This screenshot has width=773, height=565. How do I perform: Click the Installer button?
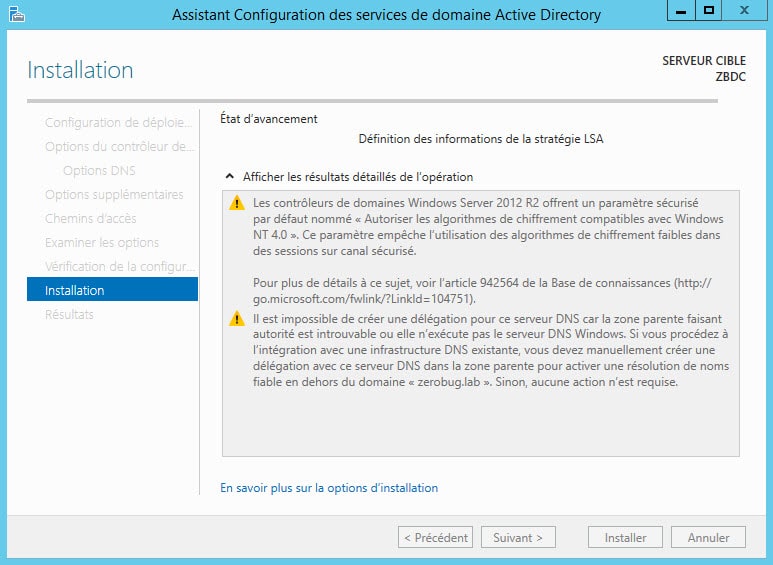pyautogui.click(x=625, y=537)
